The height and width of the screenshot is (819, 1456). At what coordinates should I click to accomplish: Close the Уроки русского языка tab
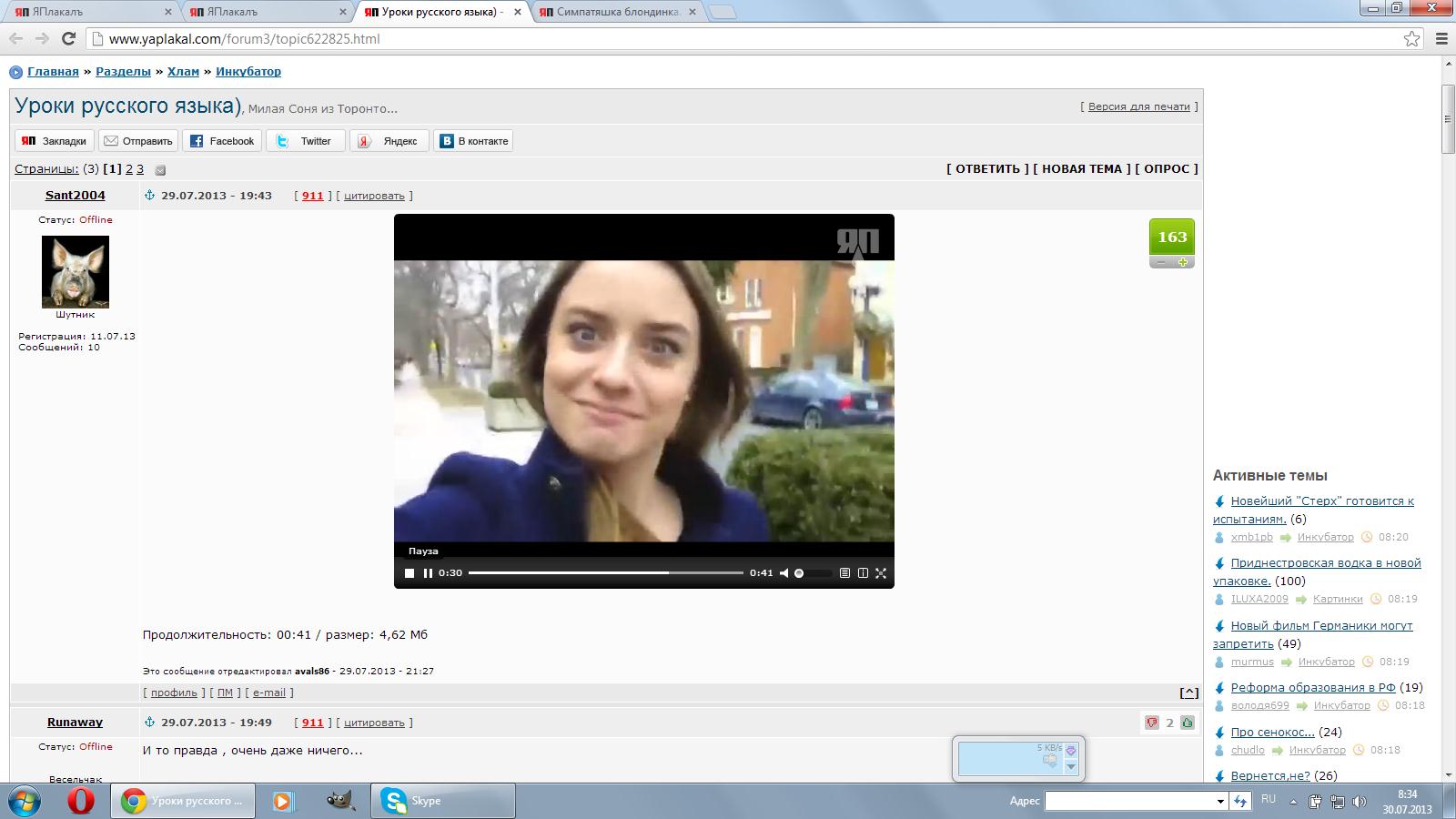click(518, 12)
